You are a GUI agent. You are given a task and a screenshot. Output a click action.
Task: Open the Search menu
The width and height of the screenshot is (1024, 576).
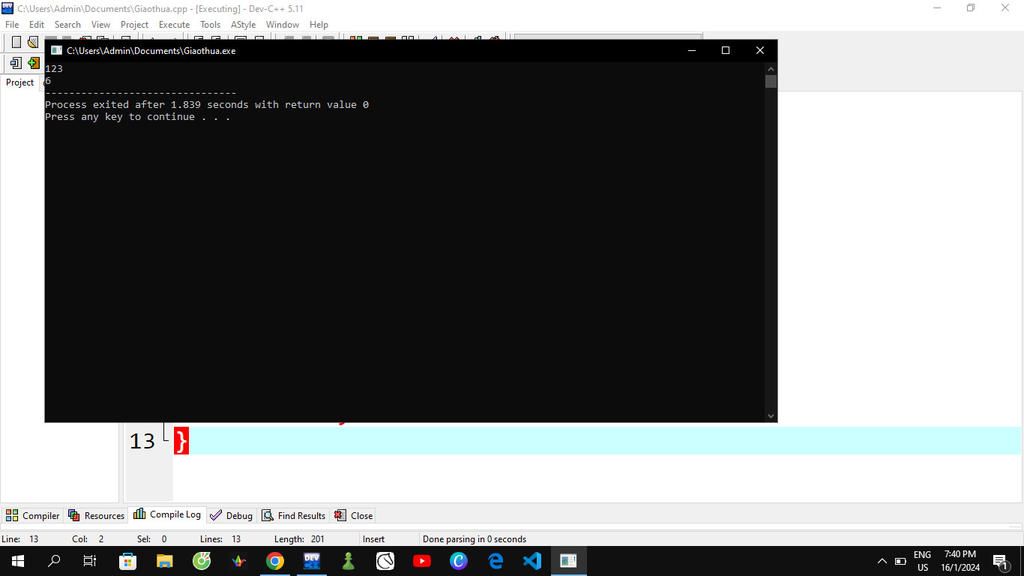(x=67, y=25)
